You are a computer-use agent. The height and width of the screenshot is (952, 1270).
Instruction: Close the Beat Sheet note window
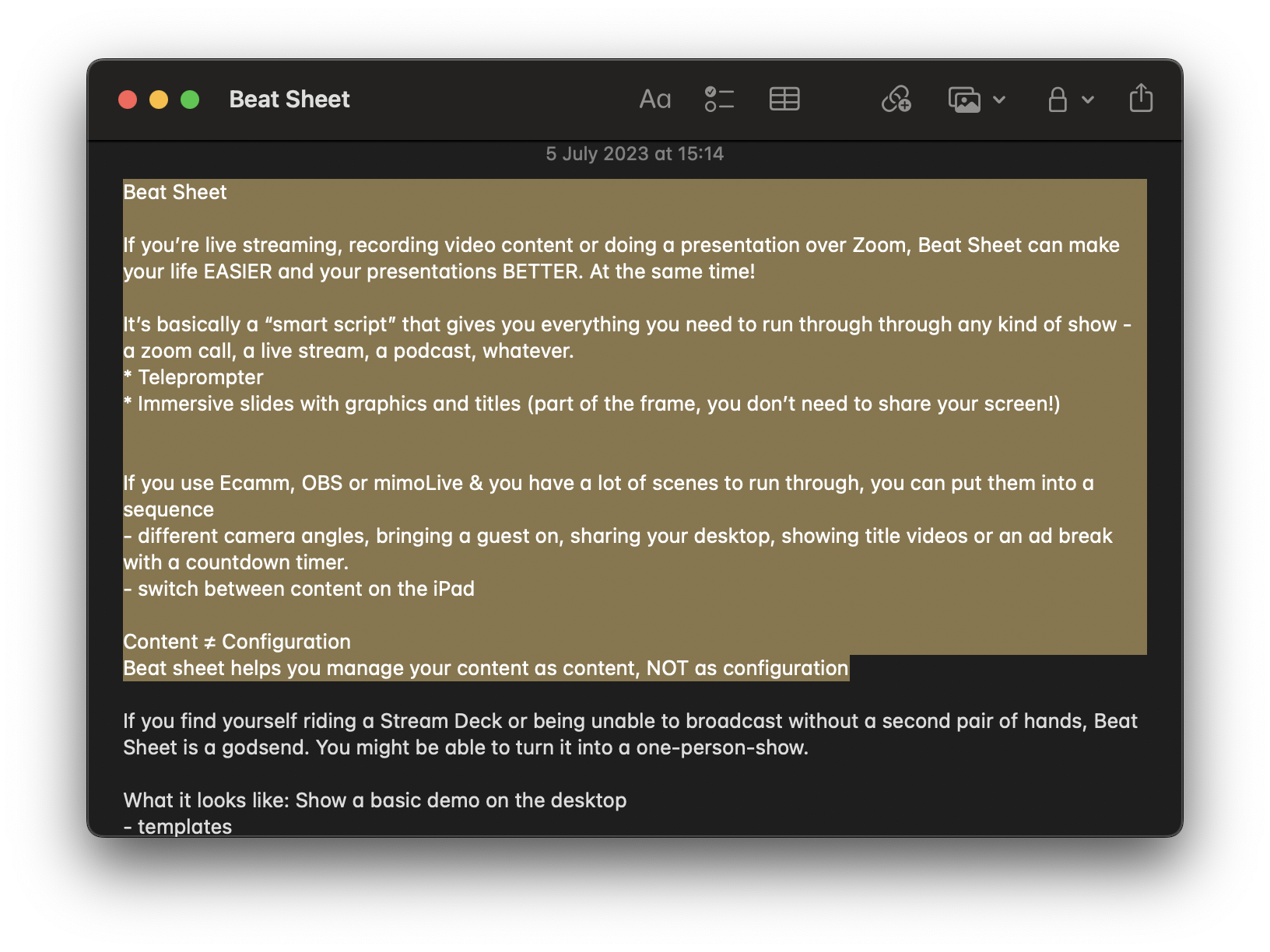tap(128, 100)
